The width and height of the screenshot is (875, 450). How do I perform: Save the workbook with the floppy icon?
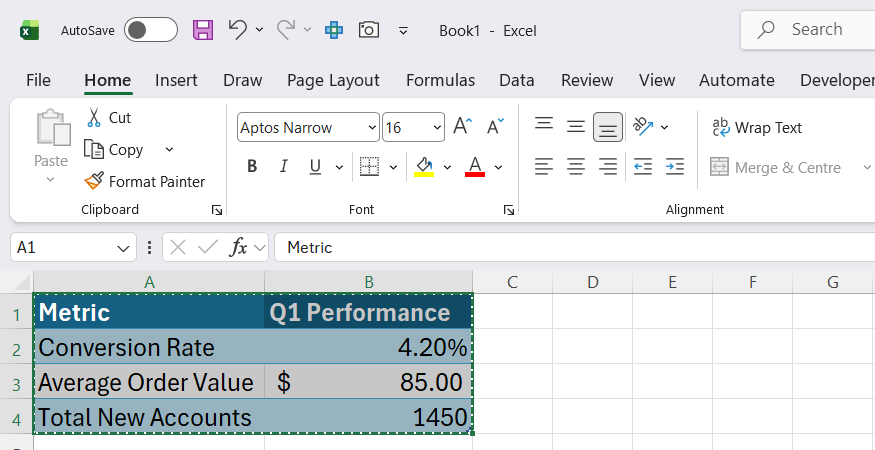point(203,30)
